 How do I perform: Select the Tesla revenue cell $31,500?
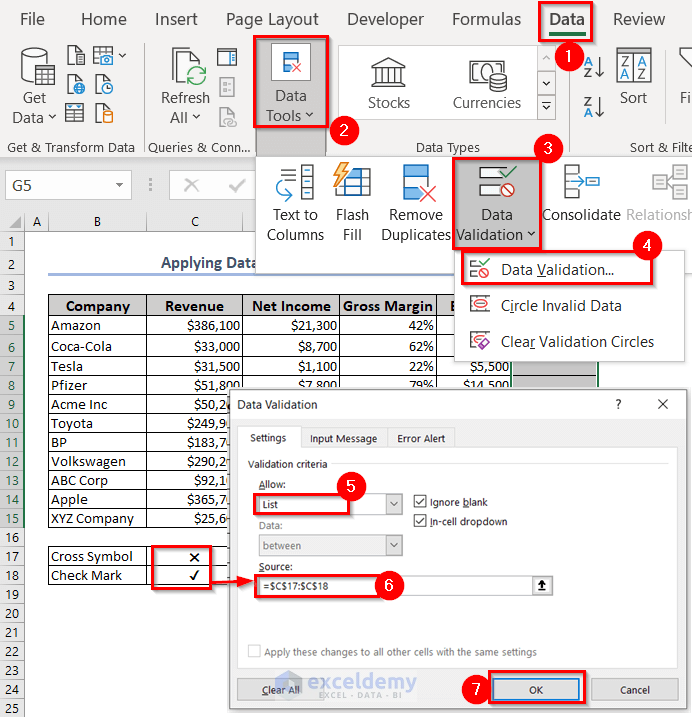tap(194, 366)
